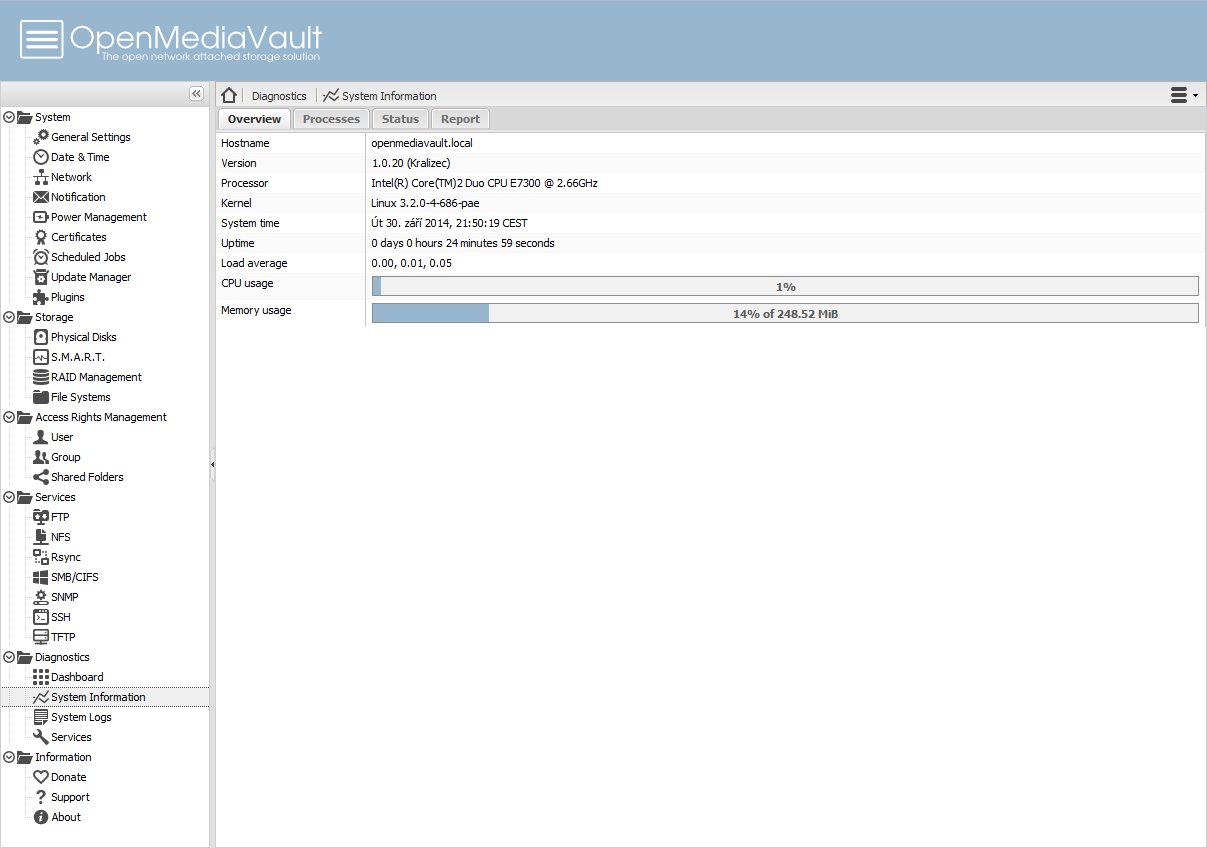Open the top-right hamburger menu dropdown
The height and width of the screenshot is (848, 1207).
point(1184,95)
